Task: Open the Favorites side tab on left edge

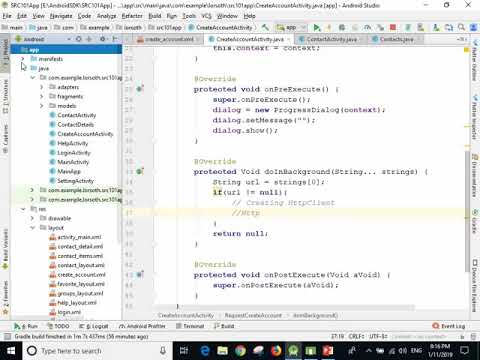Action: (5, 297)
